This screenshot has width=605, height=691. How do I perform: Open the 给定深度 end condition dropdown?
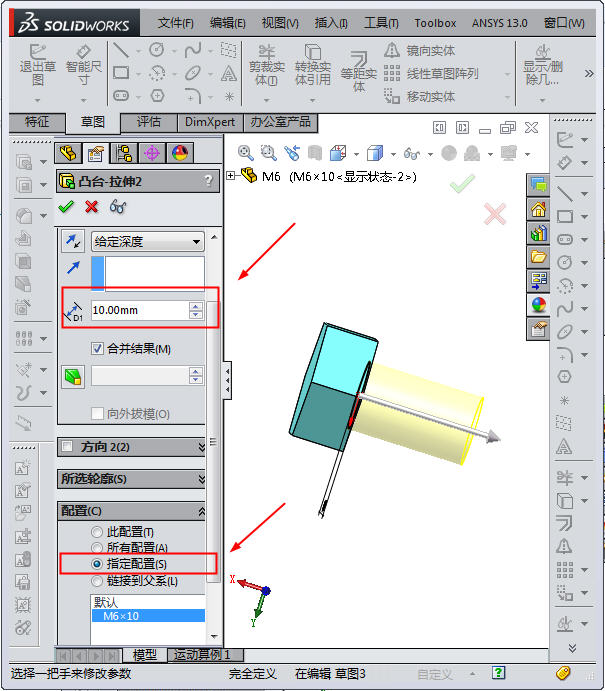point(147,241)
